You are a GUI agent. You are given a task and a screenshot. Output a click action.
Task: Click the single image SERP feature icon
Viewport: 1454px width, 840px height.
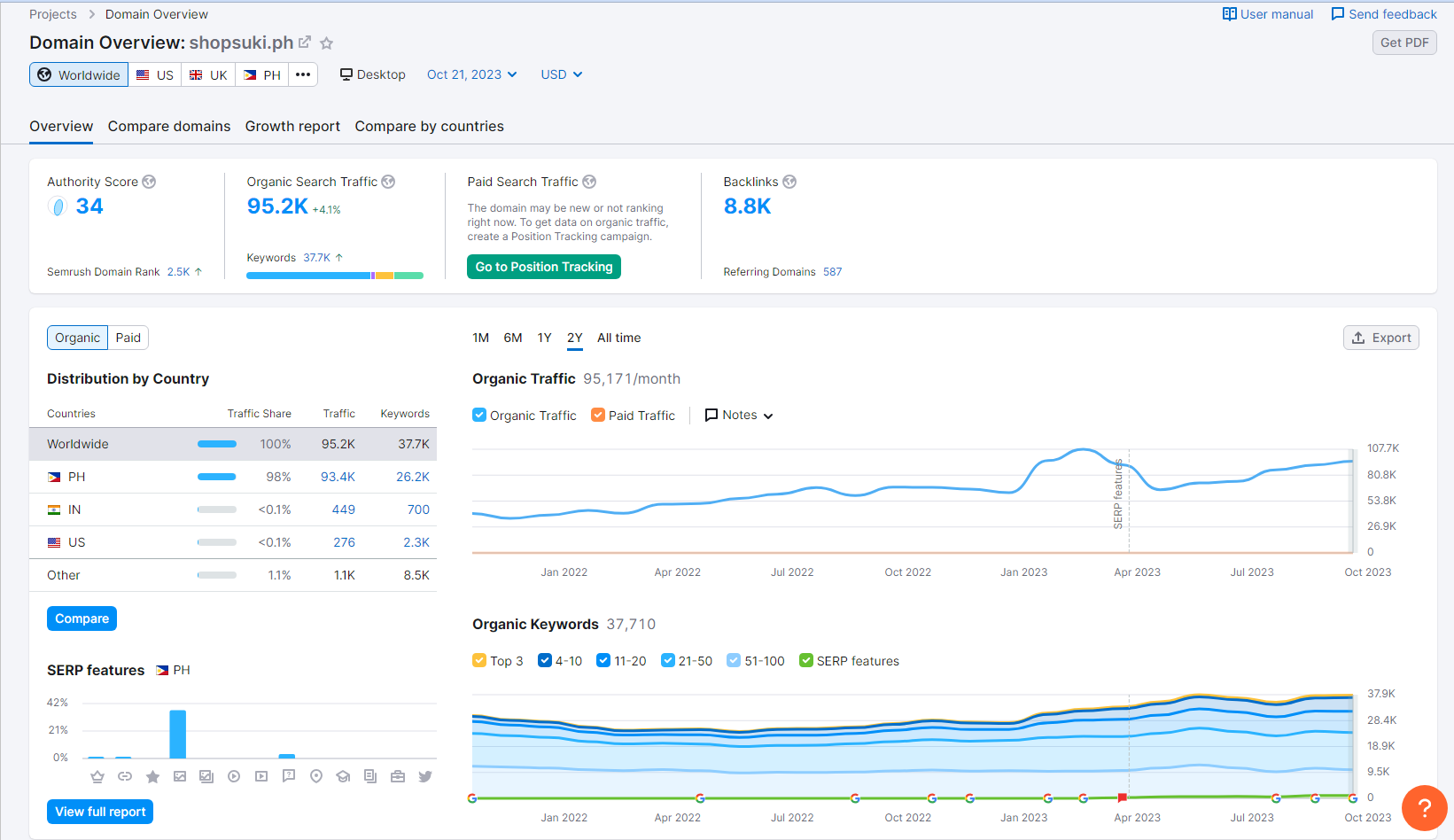click(x=180, y=776)
